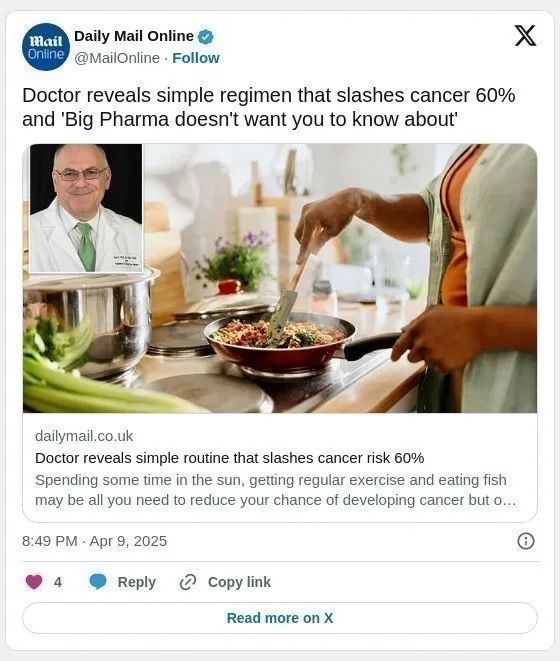Click the blue verified badge
560x661 pixels.
point(205,37)
